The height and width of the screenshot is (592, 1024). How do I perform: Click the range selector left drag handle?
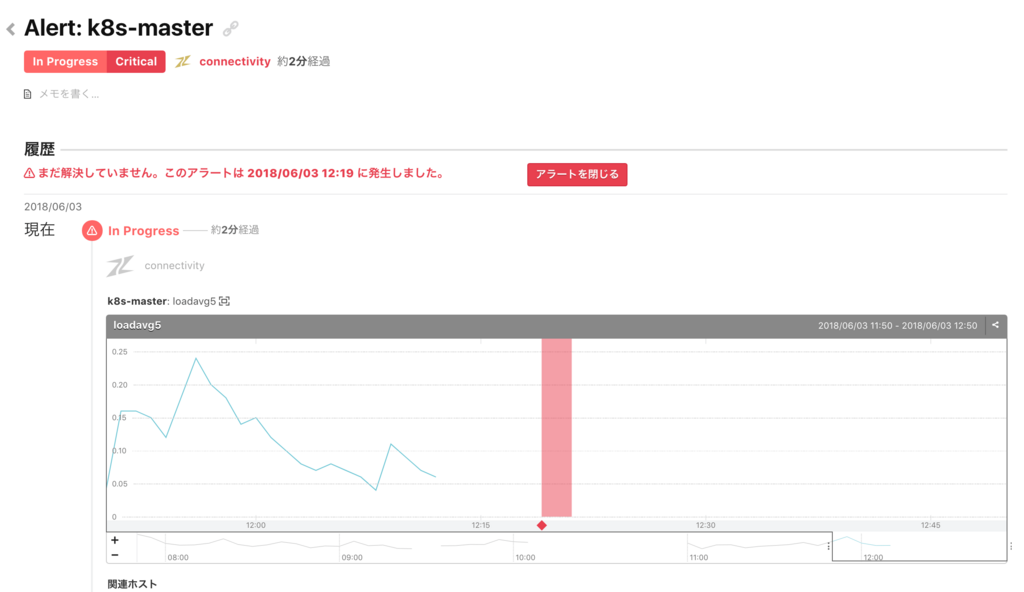click(x=829, y=546)
